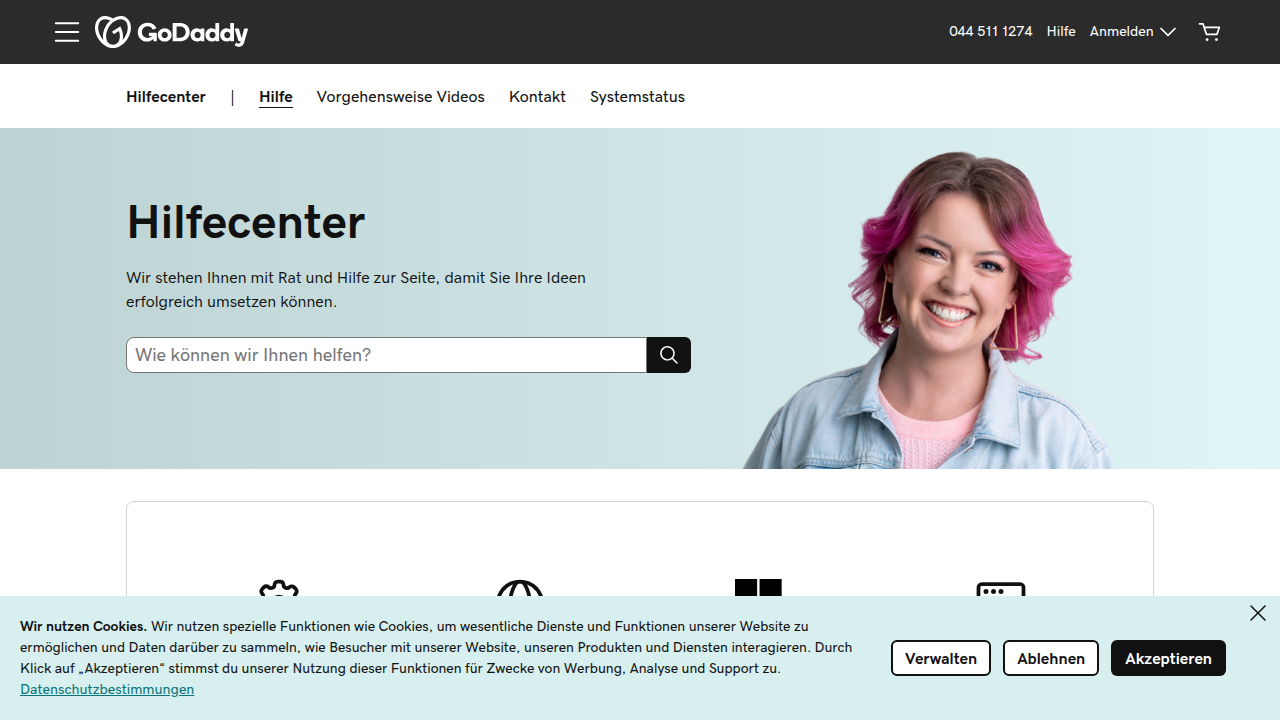Click the globe category icon
This screenshot has height=720, width=1280.
(x=520, y=589)
